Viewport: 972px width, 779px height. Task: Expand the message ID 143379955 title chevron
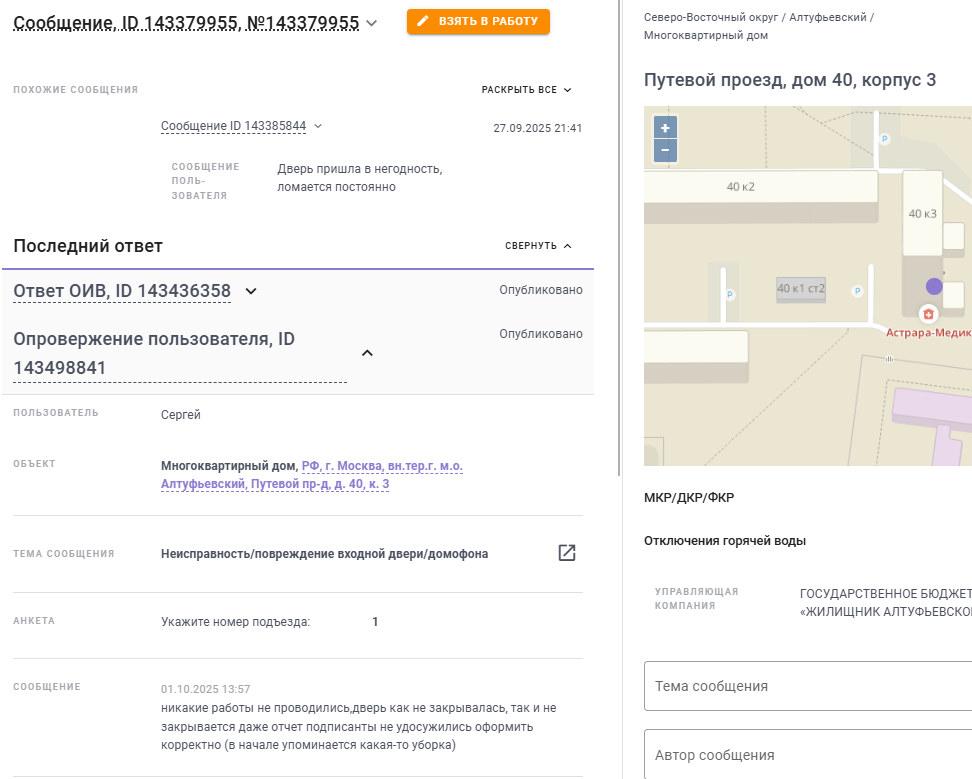point(372,23)
